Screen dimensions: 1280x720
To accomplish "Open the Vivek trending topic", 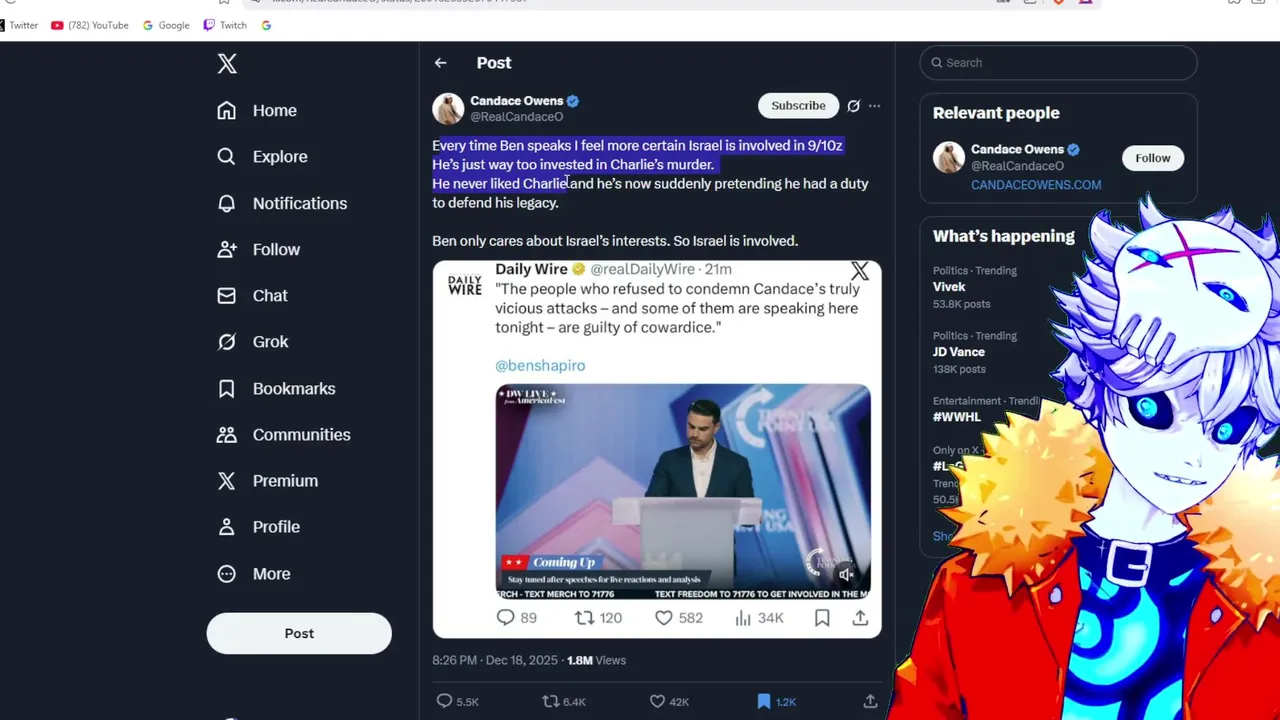I will point(949,287).
